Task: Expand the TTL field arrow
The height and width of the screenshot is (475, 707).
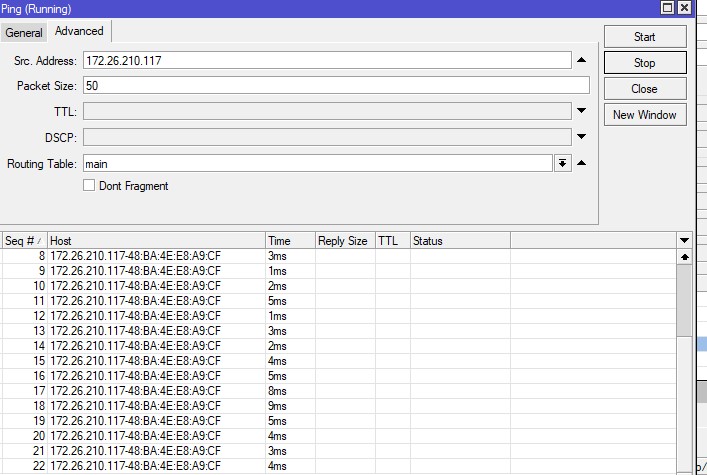Action: pos(582,111)
